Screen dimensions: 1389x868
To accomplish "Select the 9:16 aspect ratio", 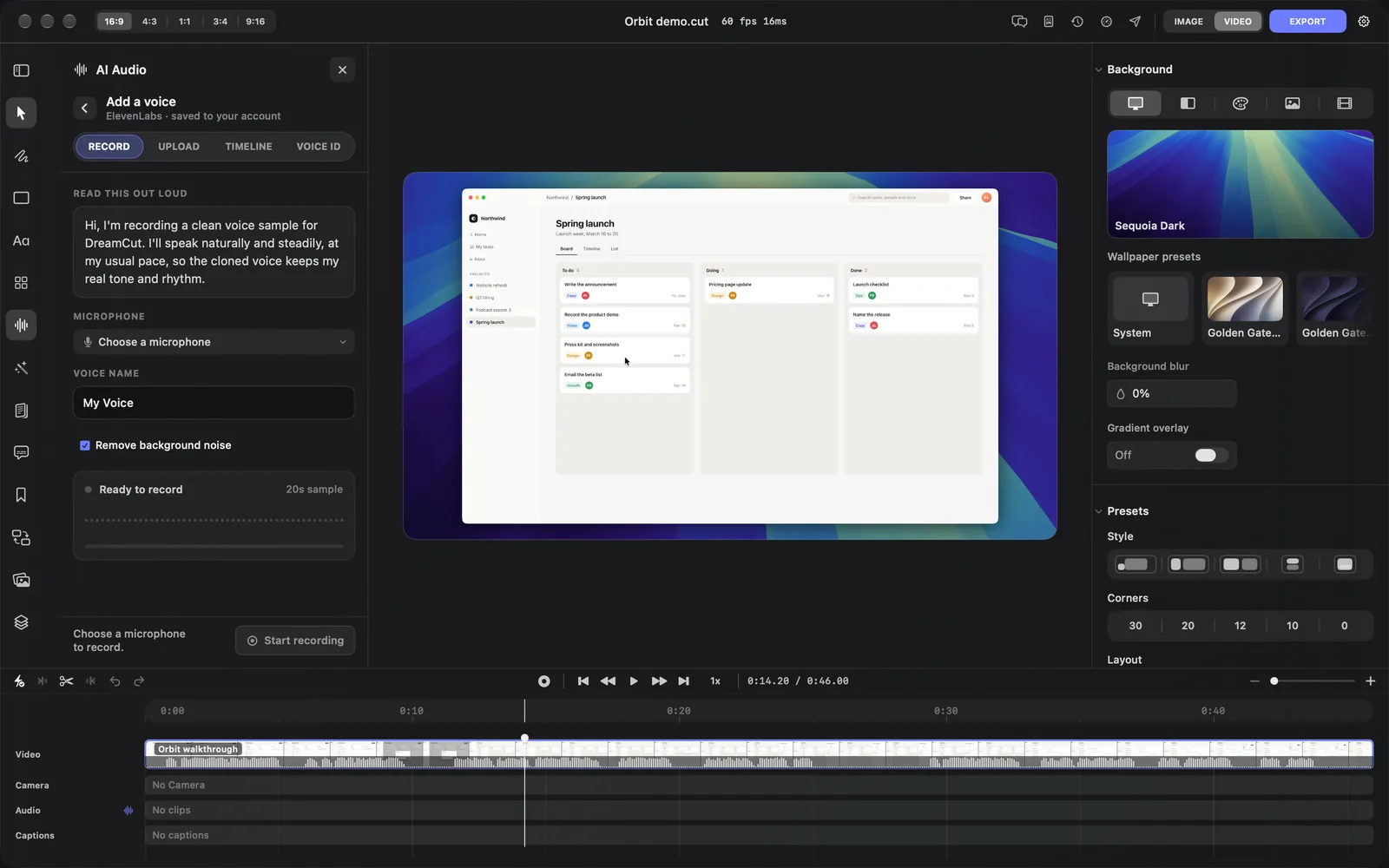I will click(x=255, y=22).
